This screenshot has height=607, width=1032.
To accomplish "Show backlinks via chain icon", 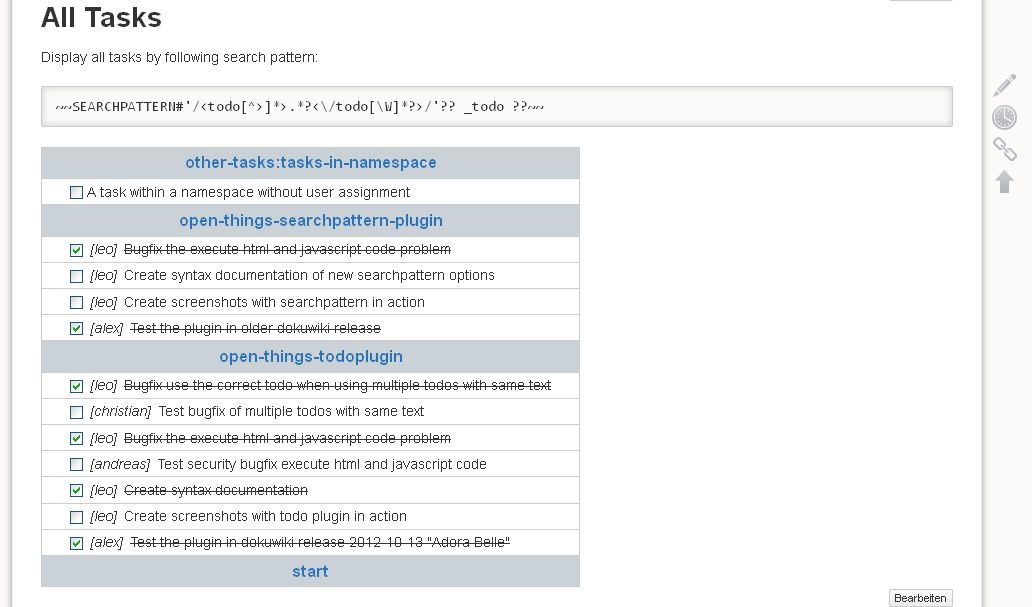I will 1004,149.
